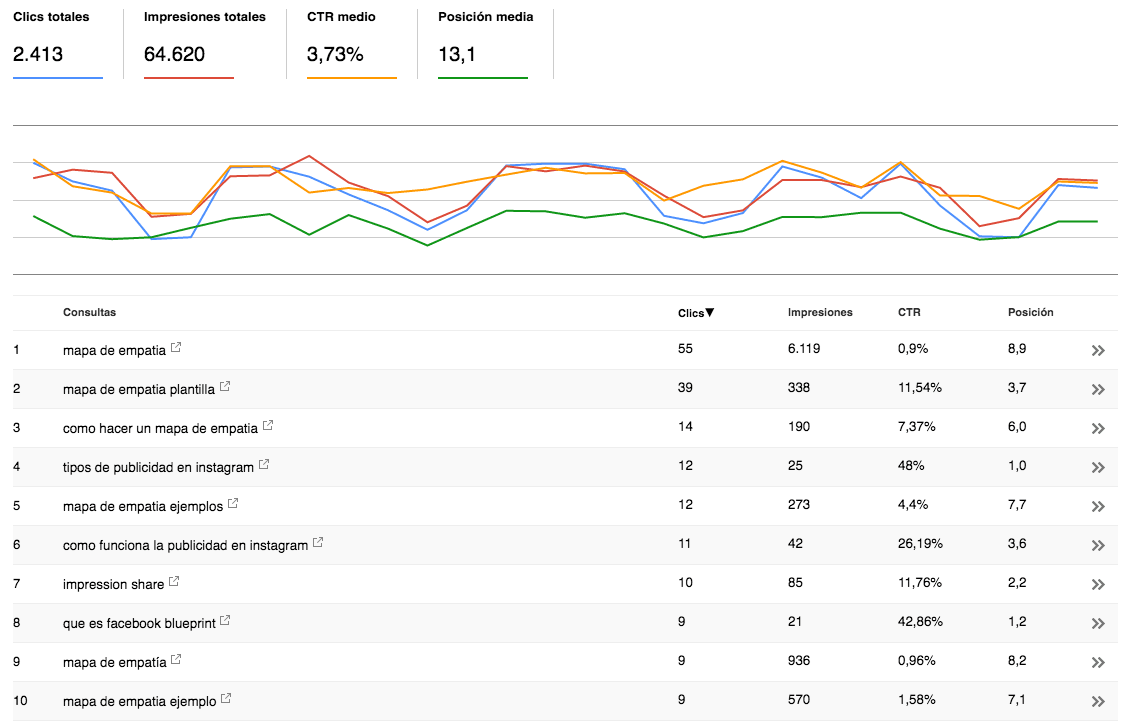The width and height of the screenshot is (1123, 722).
Task: Expand details arrow for 'que es facebook blueprint' row
Action: 1098,623
